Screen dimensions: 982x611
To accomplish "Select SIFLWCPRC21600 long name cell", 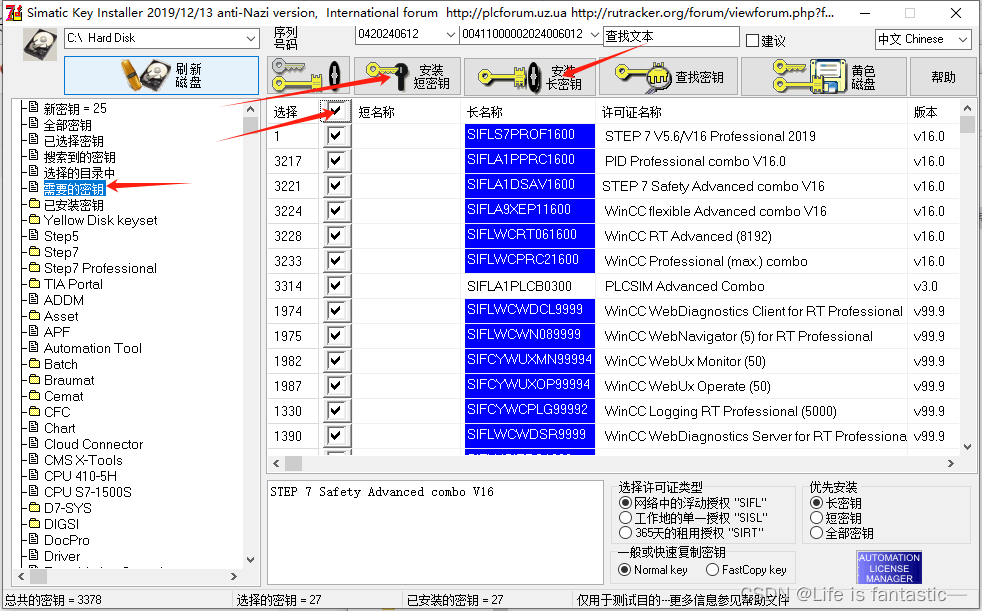I will click(530, 260).
